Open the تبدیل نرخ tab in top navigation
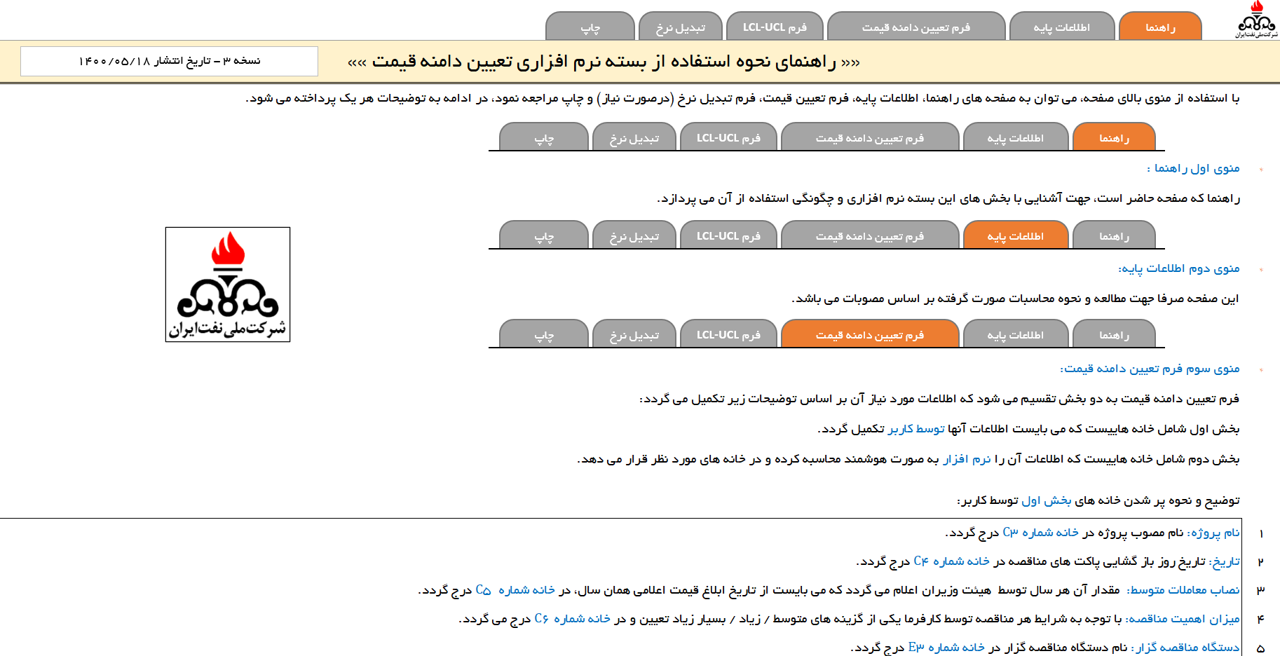This screenshot has height=656, width=1280. coord(680,27)
